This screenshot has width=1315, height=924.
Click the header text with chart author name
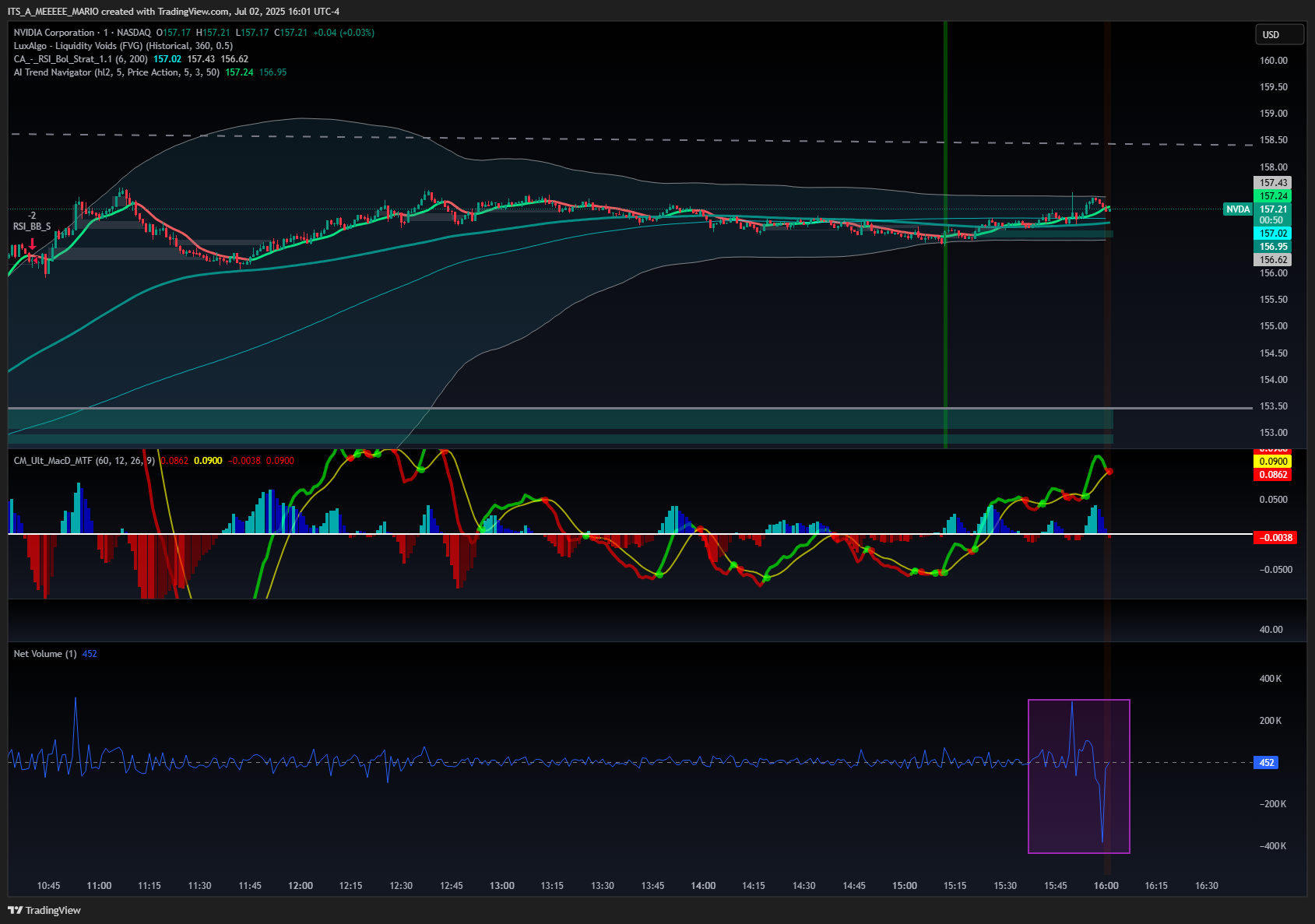(x=174, y=12)
